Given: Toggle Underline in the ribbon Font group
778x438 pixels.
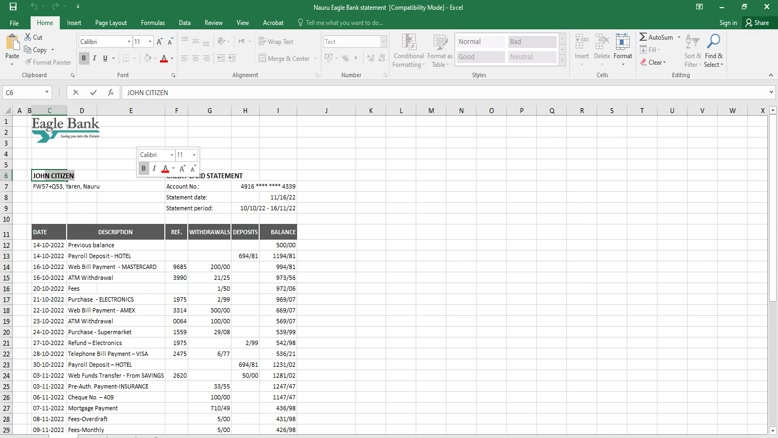Looking at the screenshot, I should (x=105, y=59).
